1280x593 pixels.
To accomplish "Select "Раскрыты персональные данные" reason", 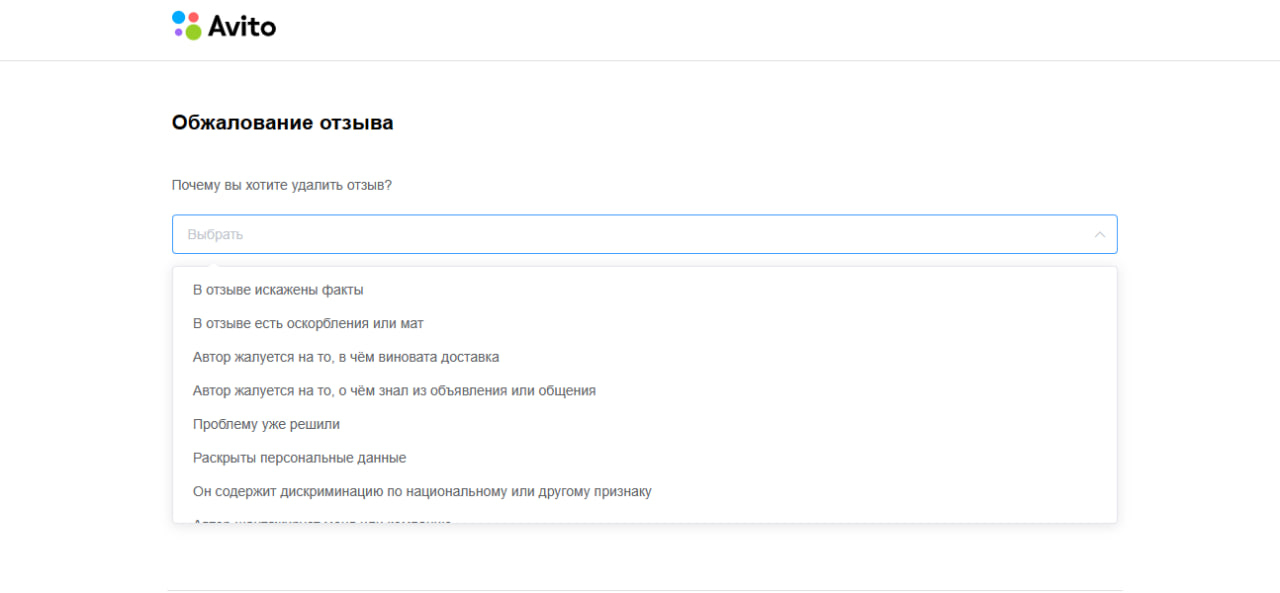I will [x=299, y=458].
